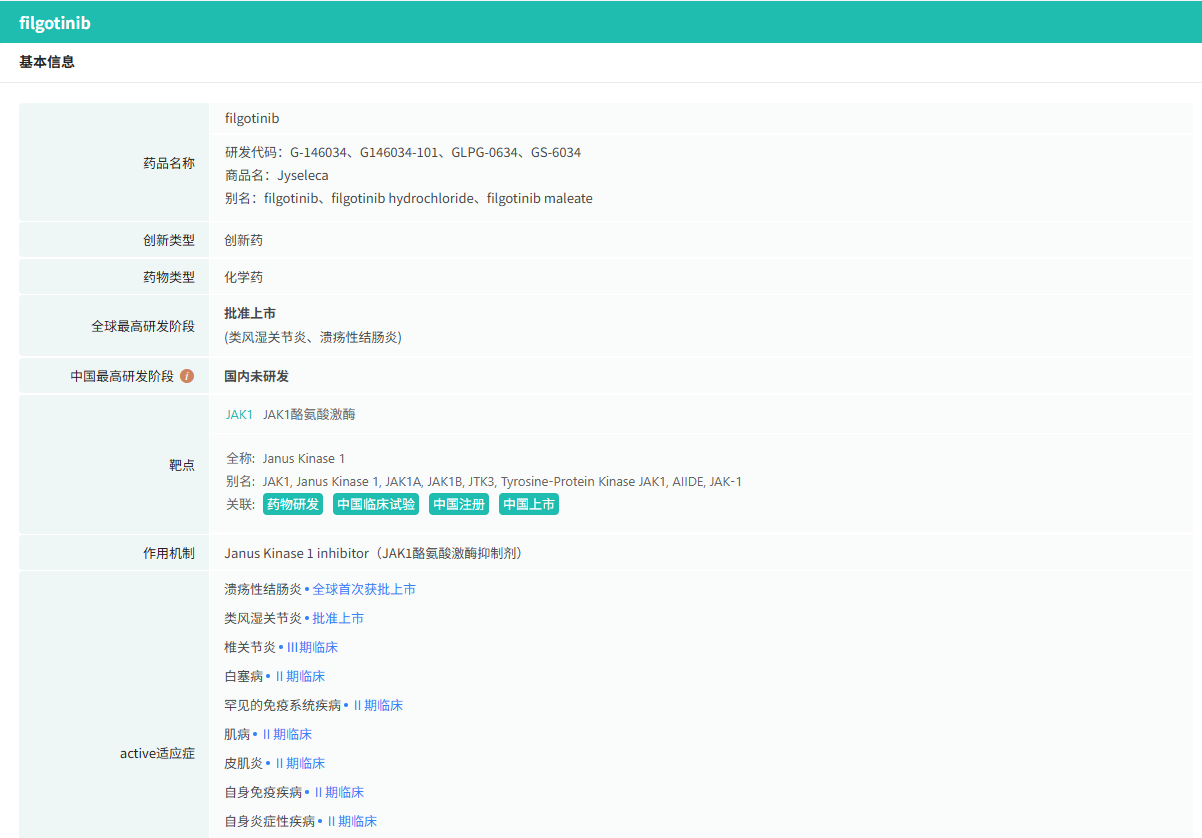Open II期临床 link for 自身炎症性疾病
The height and width of the screenshot is (838, 1202).
pos(351,822)
